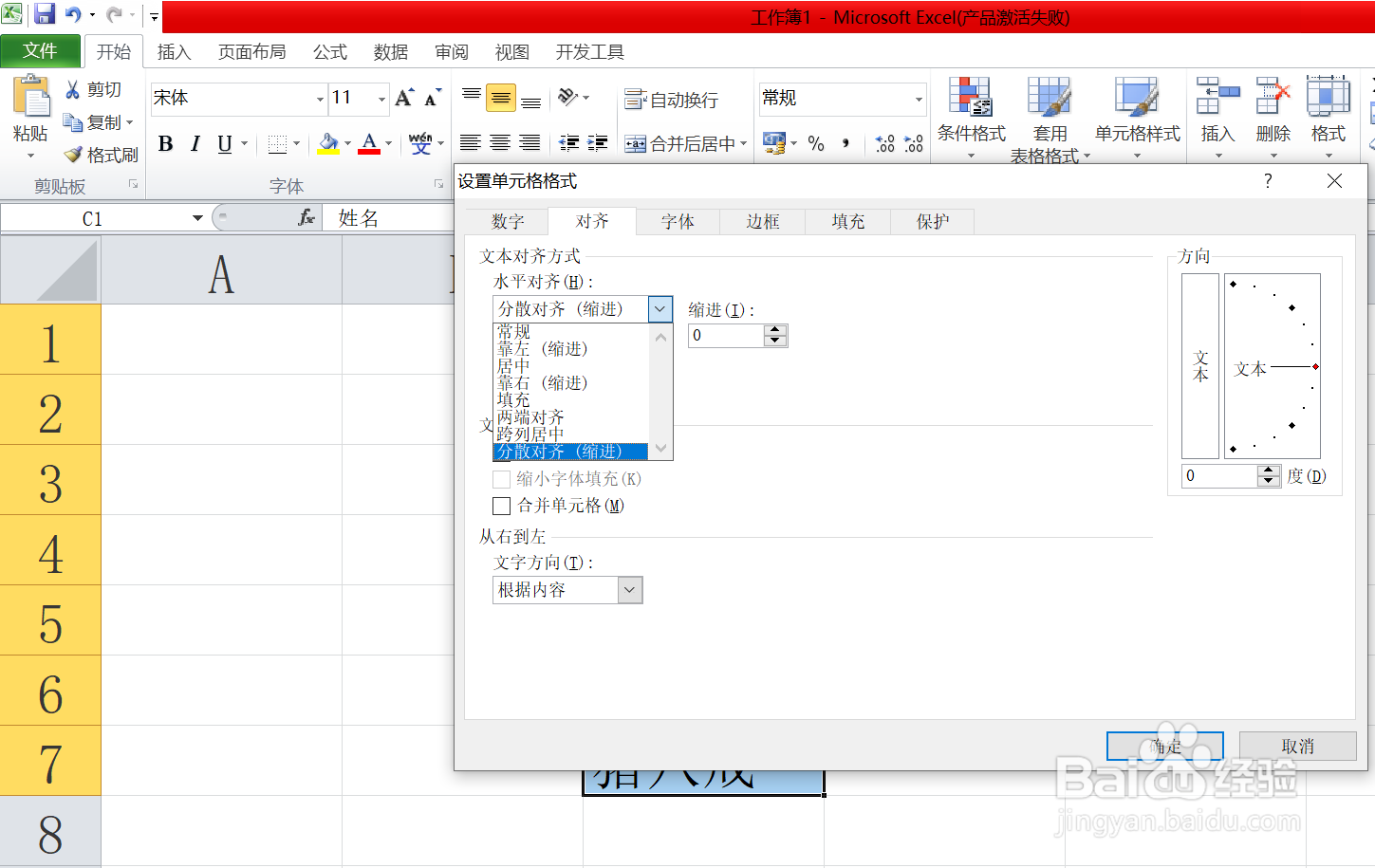Switch to the 边框 tab
Viewport: 1375px width, 868px height.
[x=763, y=221]
